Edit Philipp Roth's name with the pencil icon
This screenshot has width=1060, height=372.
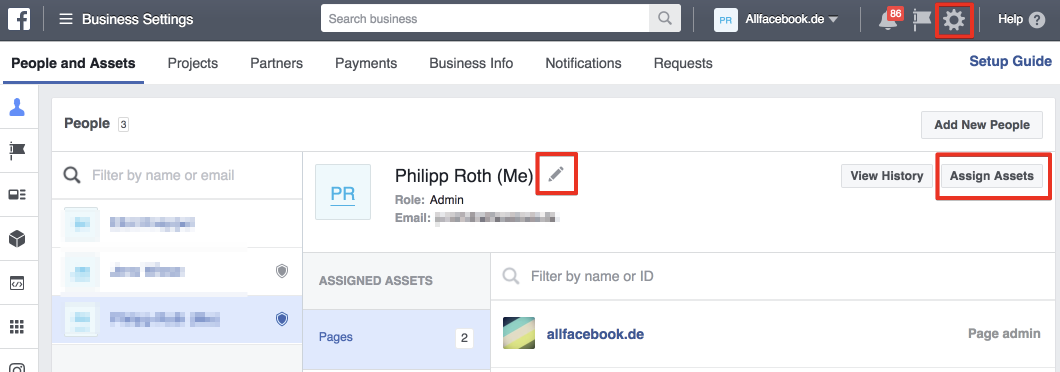point(556,175)
